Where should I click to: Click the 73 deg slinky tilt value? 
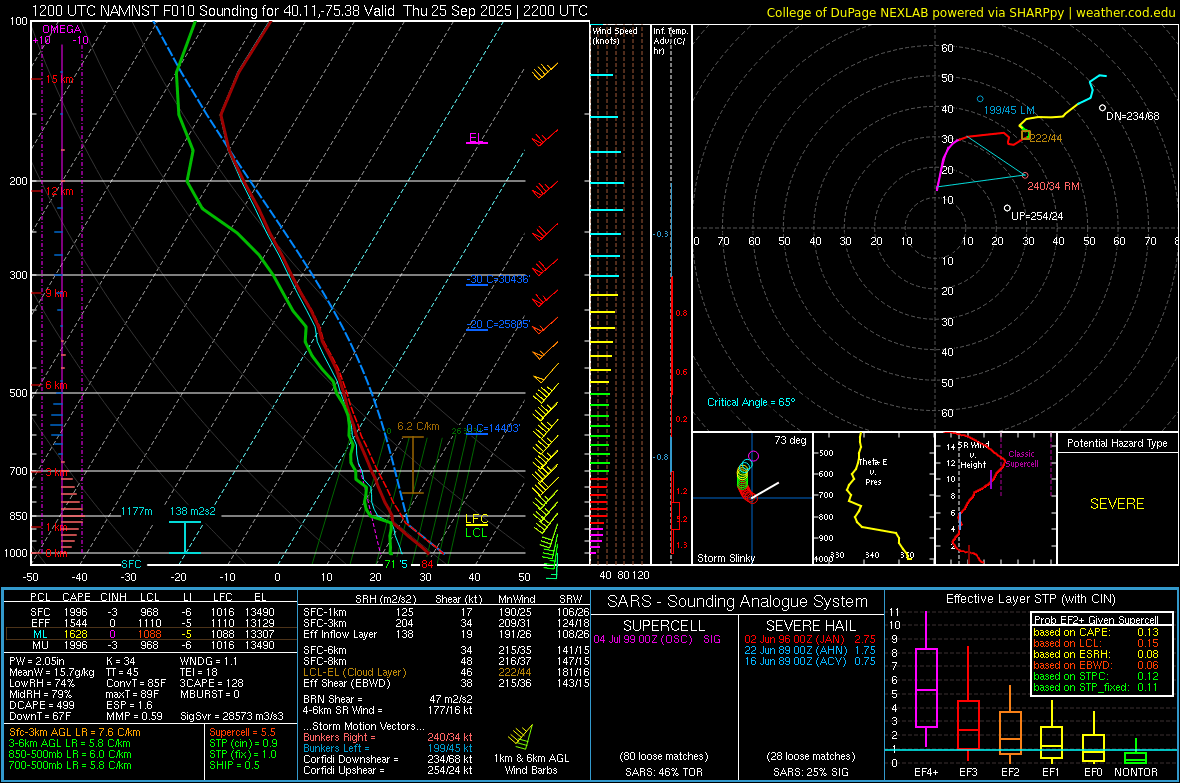790,440
